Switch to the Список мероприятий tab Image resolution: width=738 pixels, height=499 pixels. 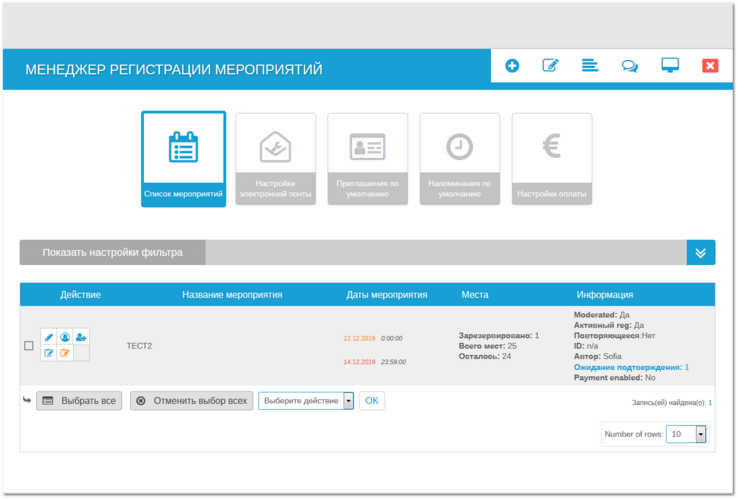183,158
